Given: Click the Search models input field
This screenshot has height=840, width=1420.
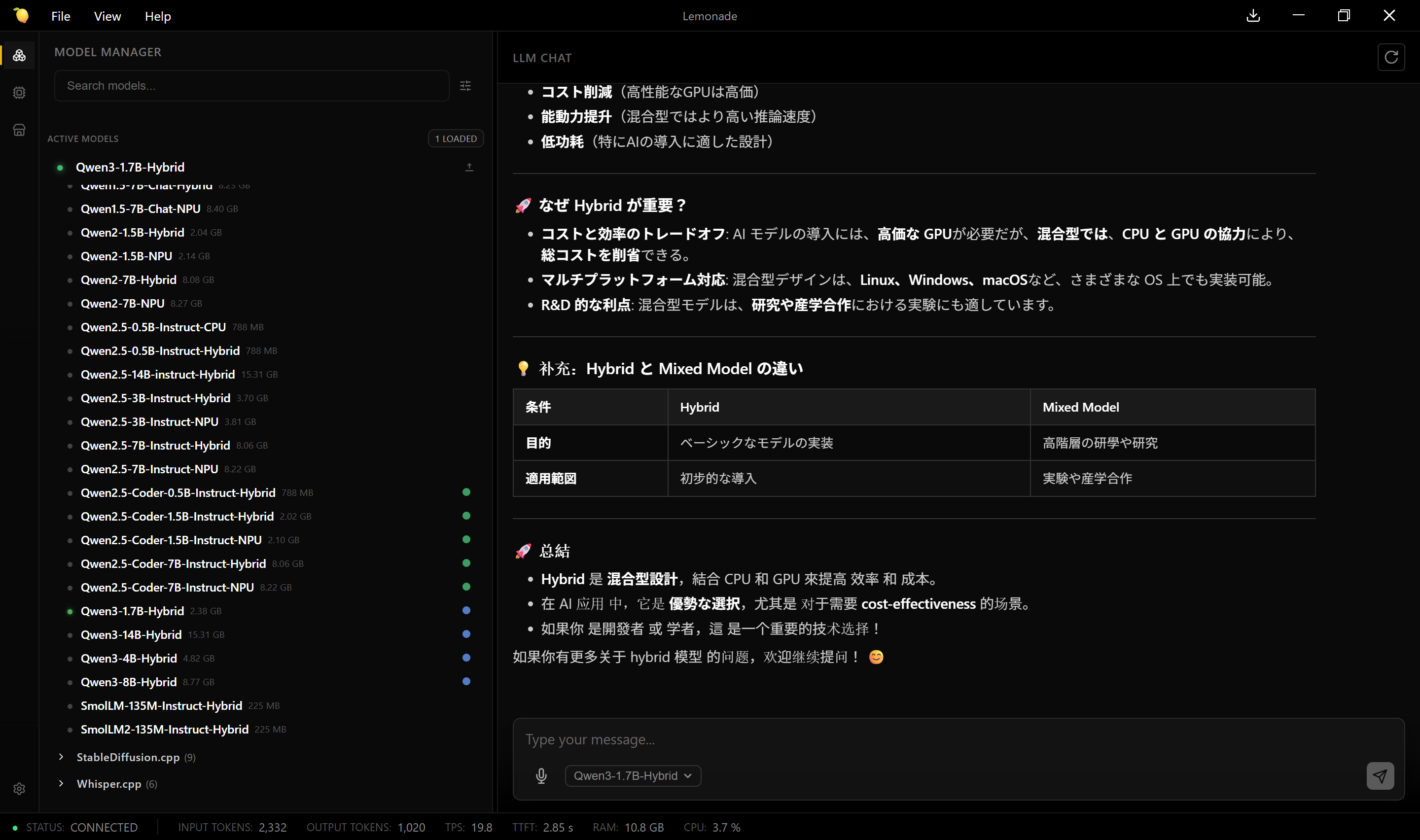Looking at the screenshot, I should coord(251,86).
